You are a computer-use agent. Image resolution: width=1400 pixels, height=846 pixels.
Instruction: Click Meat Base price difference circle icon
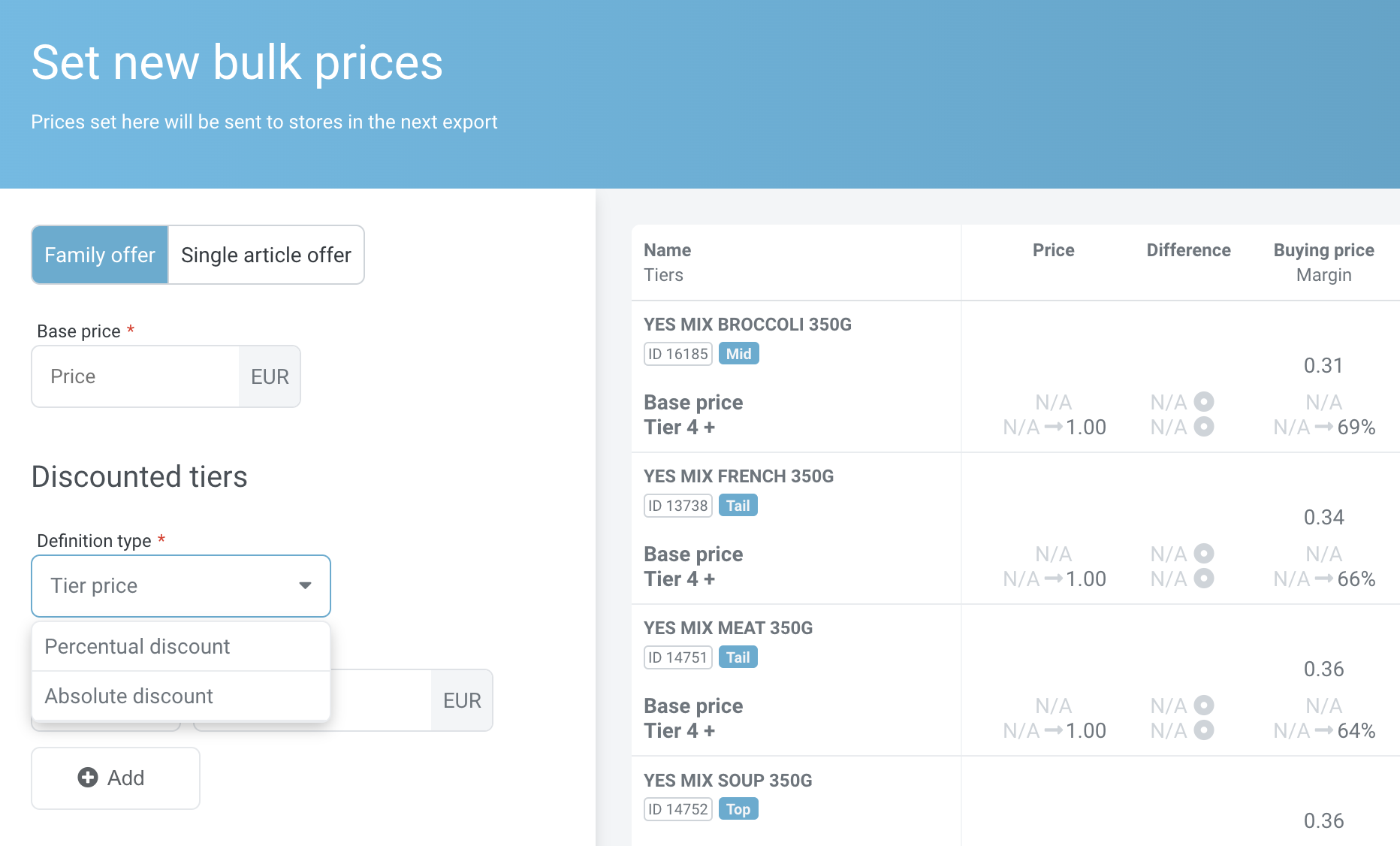(x=1204, y=706)
